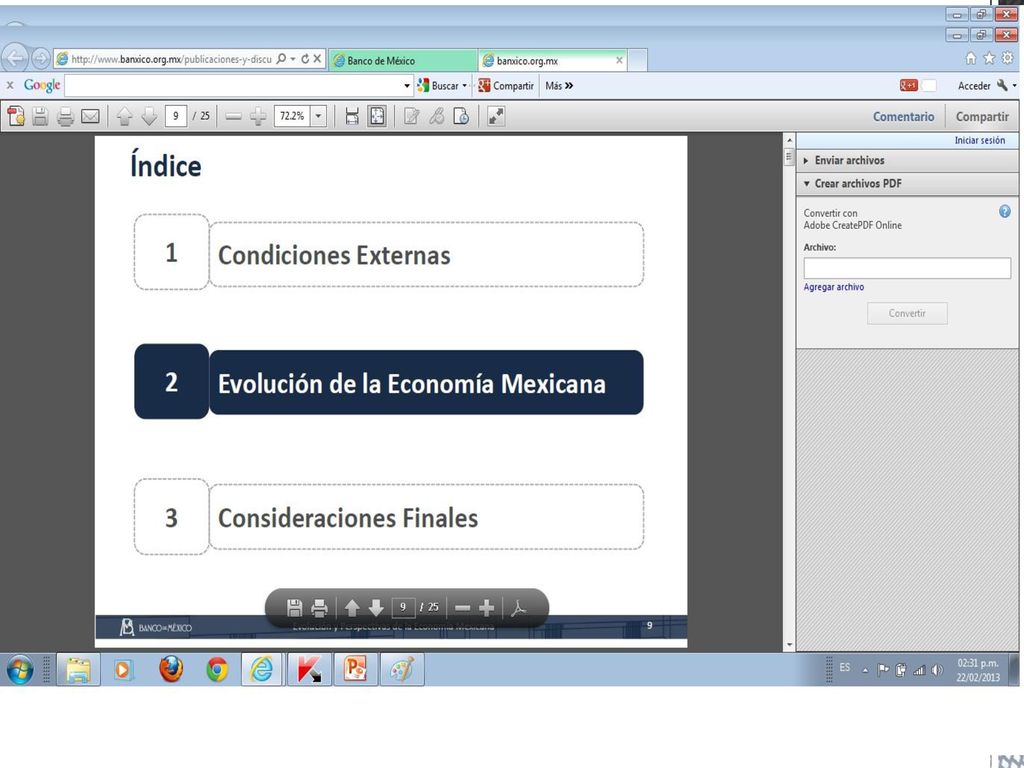Open the Comentario pane

click(x=903, y=116)
